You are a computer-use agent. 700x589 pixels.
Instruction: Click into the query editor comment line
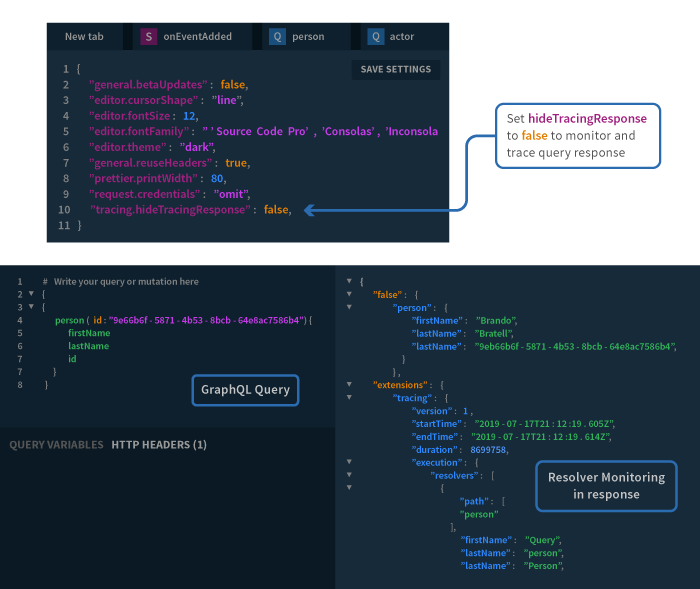click(121, 282)
